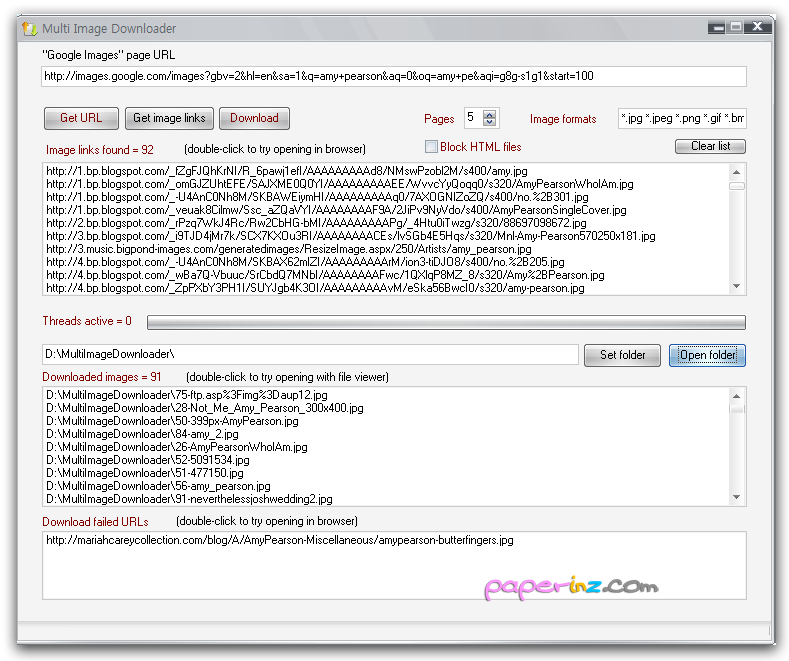The height and width of the screenshot is (661, 789).
Task: Click image links list scroll-up arrow
Action: (737, 172)
